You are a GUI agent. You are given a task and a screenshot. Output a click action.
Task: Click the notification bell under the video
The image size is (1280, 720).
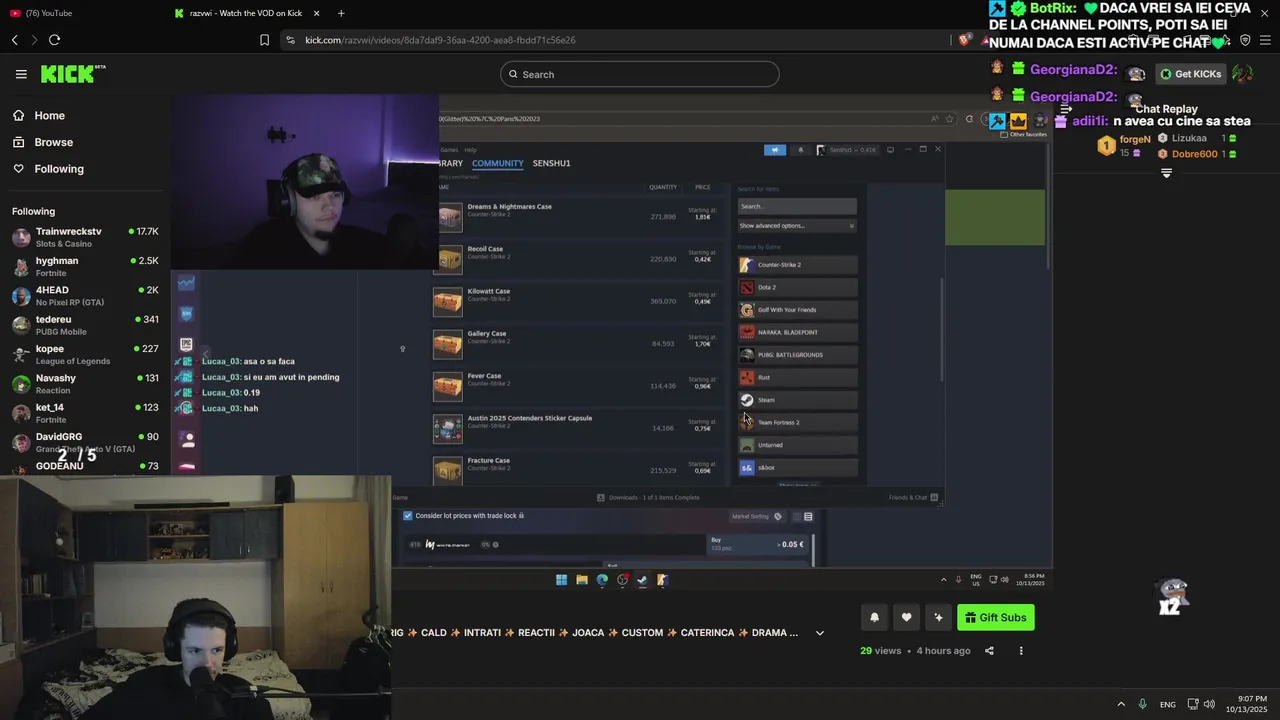pos(874,617)
